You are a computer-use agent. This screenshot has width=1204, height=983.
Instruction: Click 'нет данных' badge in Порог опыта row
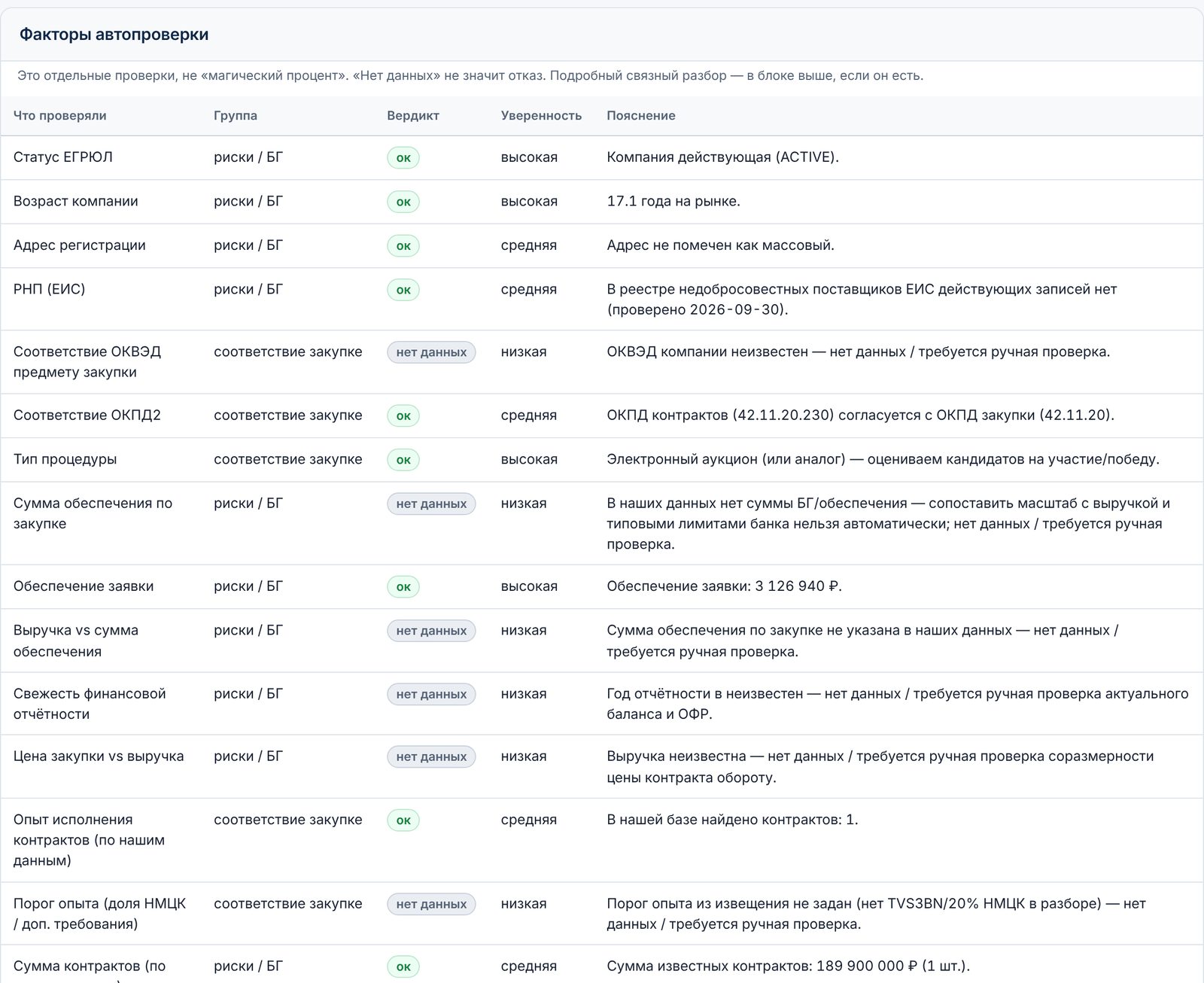[431, 904]
